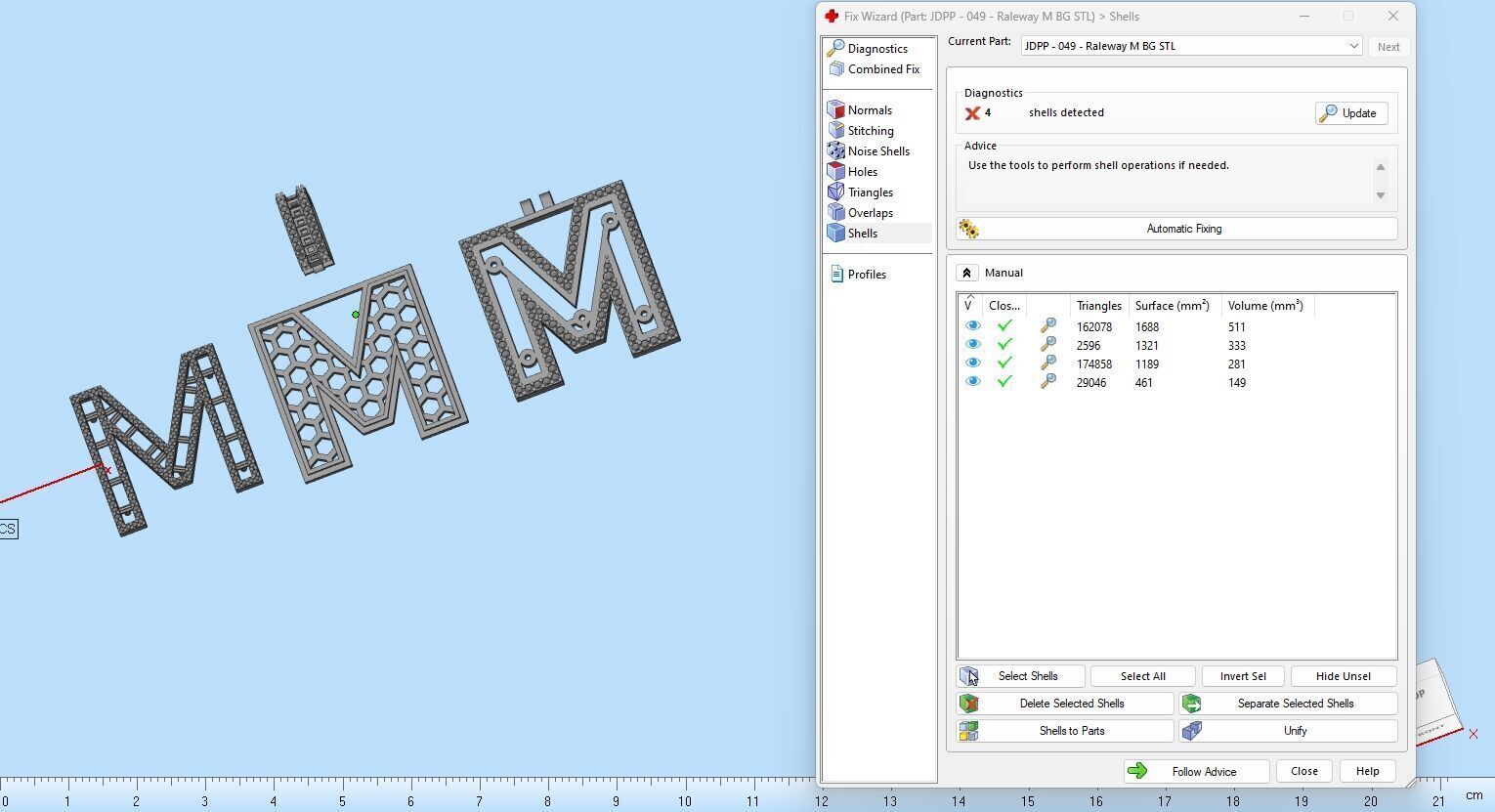1495x812 pixels.
Task: Click the Hide Unsel button
Action: pyautogui.click(x=1343, y=676)
